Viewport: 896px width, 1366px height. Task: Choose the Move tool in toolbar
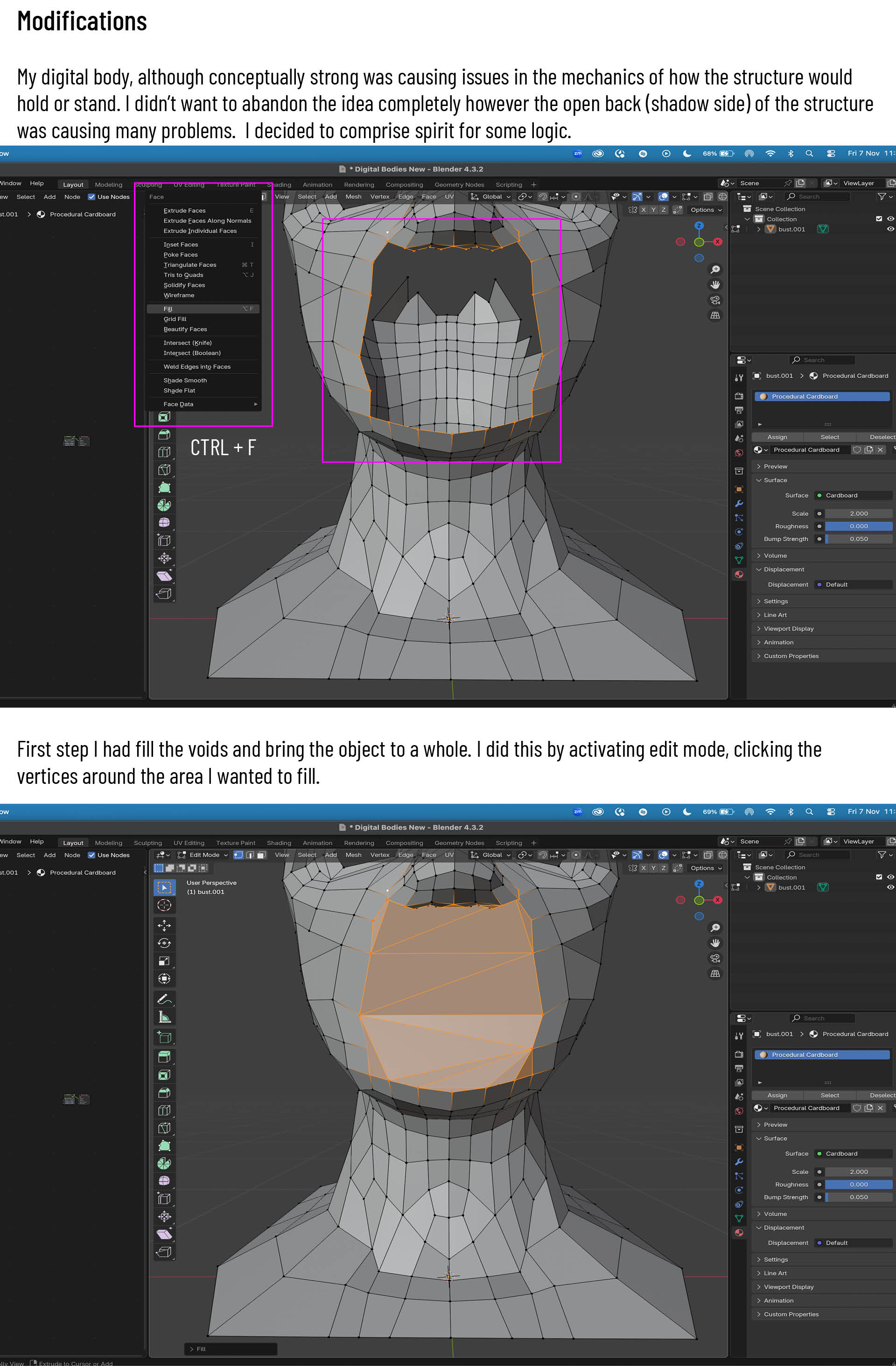pos(165,925)
